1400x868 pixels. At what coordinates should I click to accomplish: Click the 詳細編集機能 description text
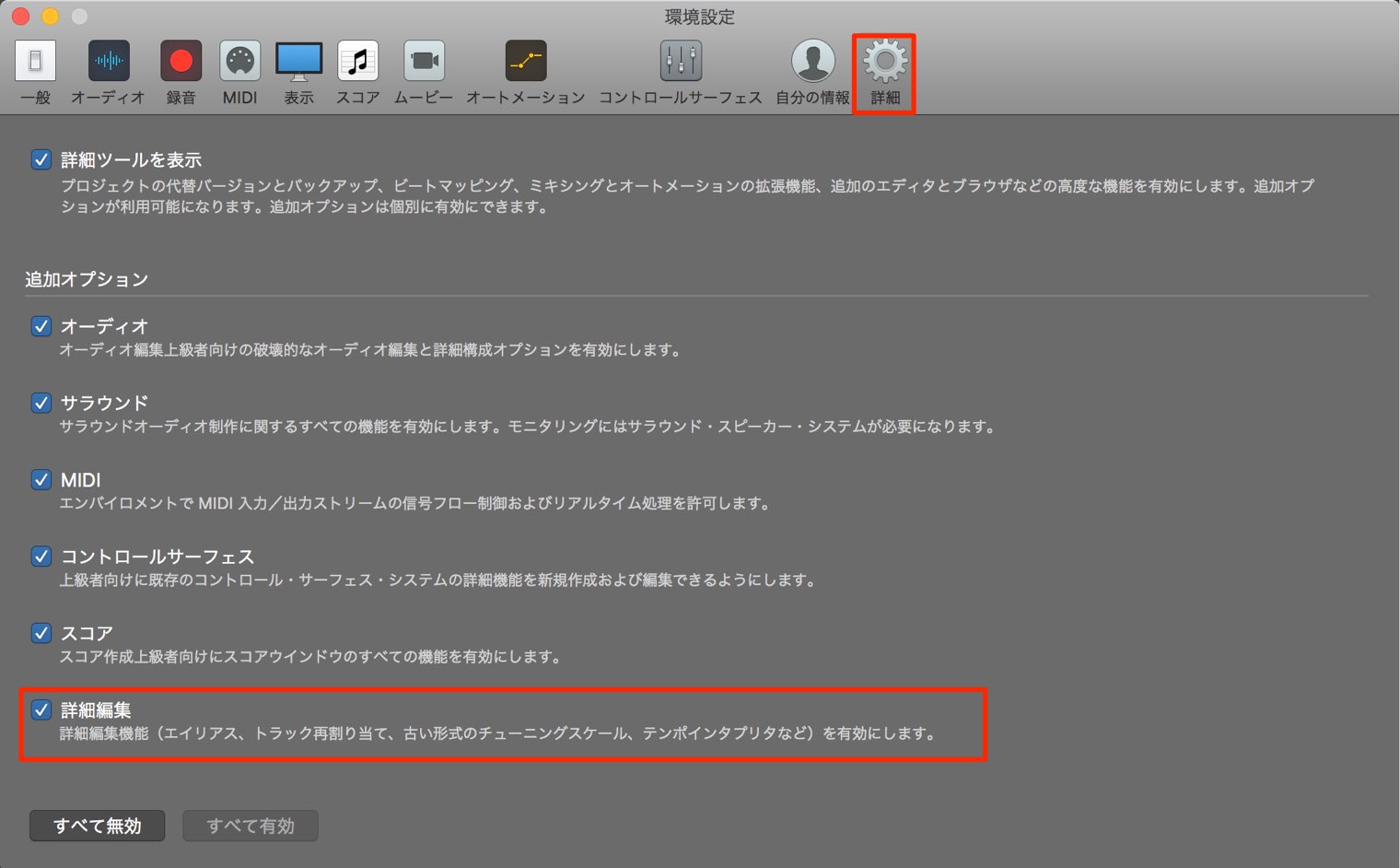(x=499, y=733)
